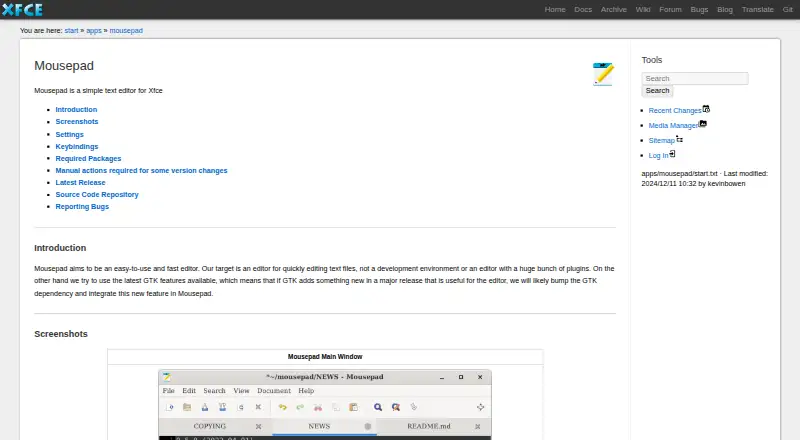Open Media Manager tool link

pos(673,126)
